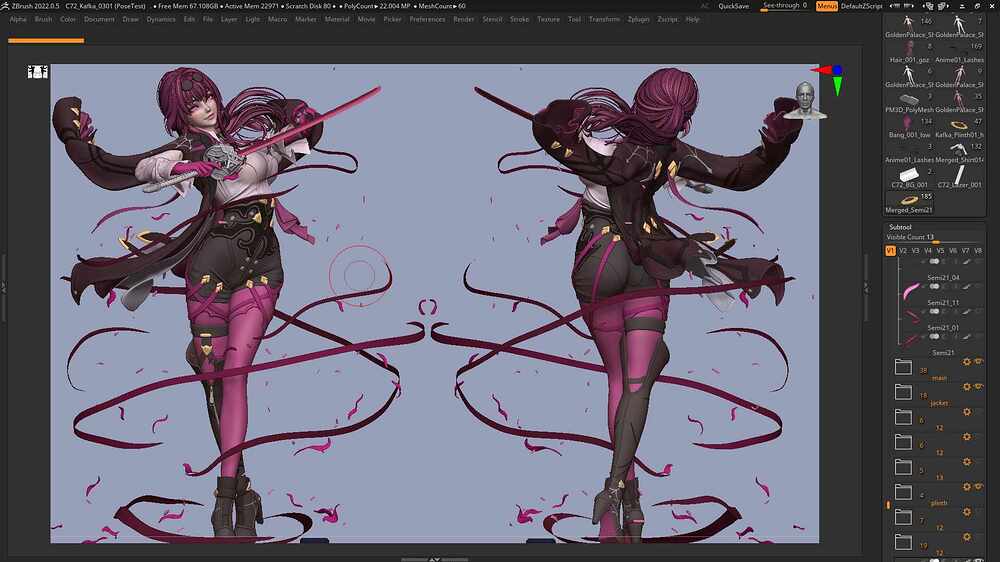Open gear settings for the plinth folder
Screen dimensions: 1000x562
(x=967, y=487)
